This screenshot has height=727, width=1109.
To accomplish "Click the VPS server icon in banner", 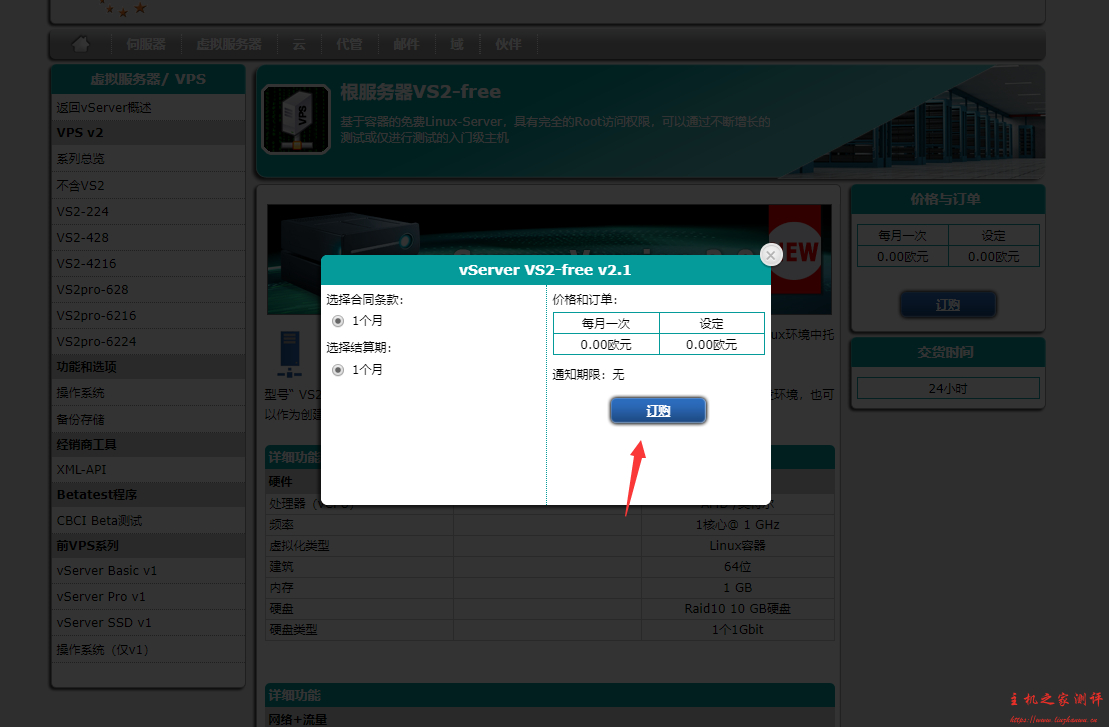I will [296, 120].
